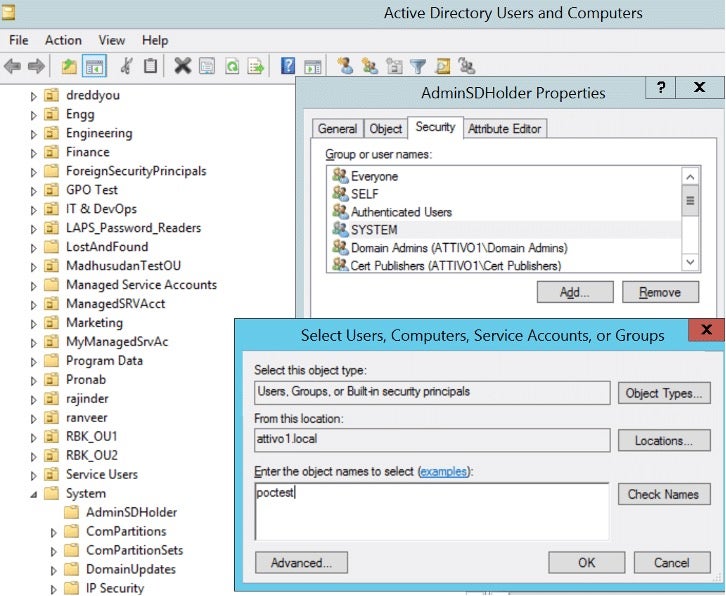The height and width of the screenshot is (596, 726).
Task: Collapse the System container node
Action: point(33,494)
